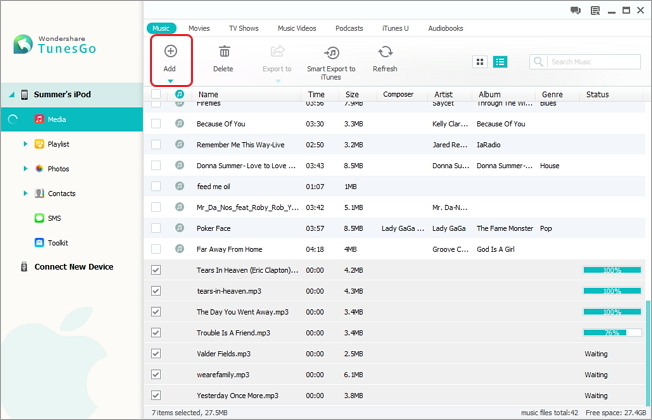652x420 pixels.
Task: Click the Delete trash icon
Action: point(224,52)
